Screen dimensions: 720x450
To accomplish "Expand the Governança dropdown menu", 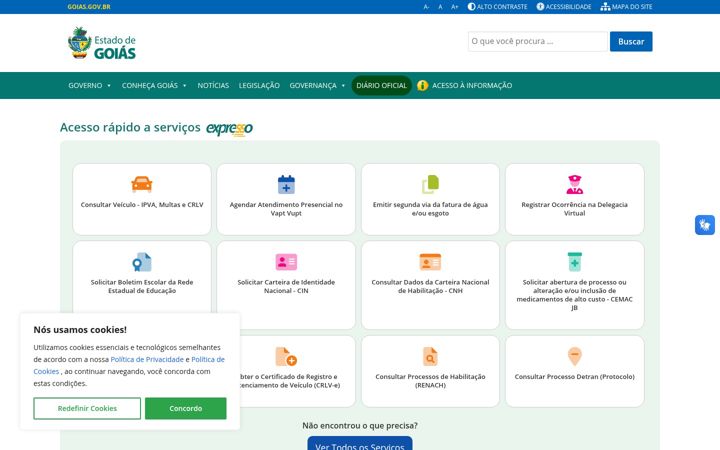I will pos(317,85).
